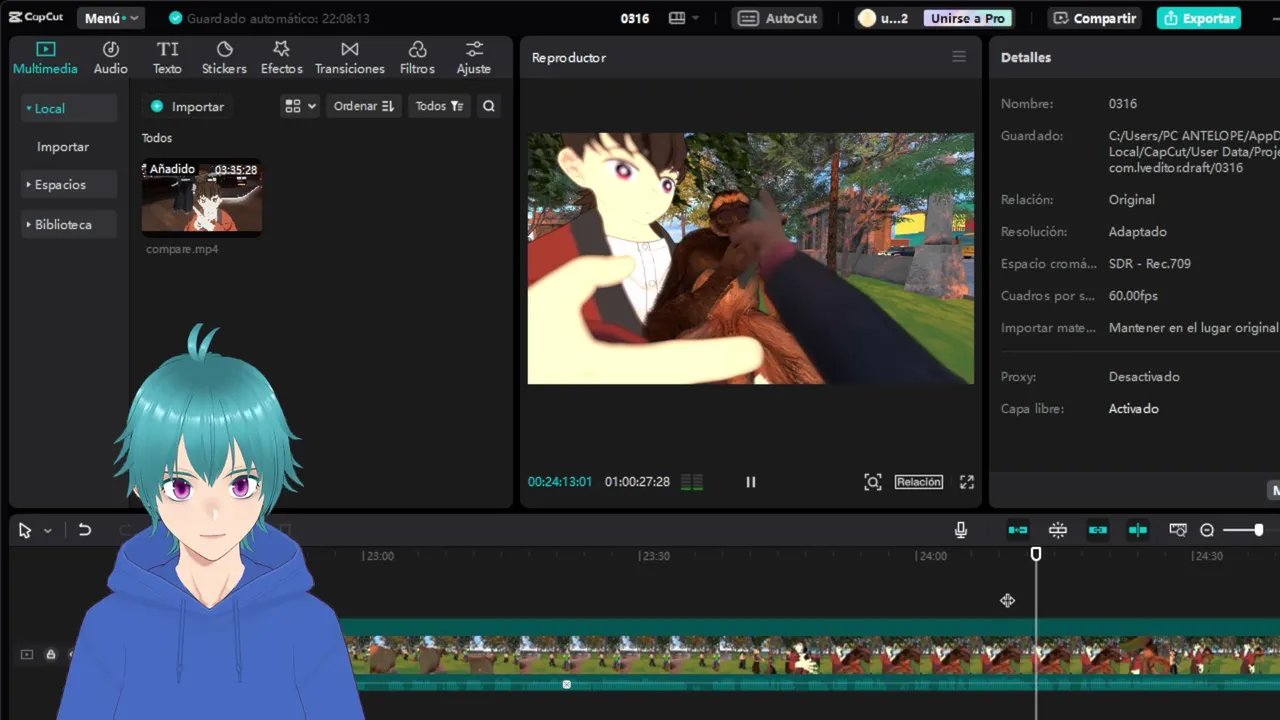Click the microphone record voiceover icon
Viewport: 1280px width, 720px height.
click(x=961, y=530)
